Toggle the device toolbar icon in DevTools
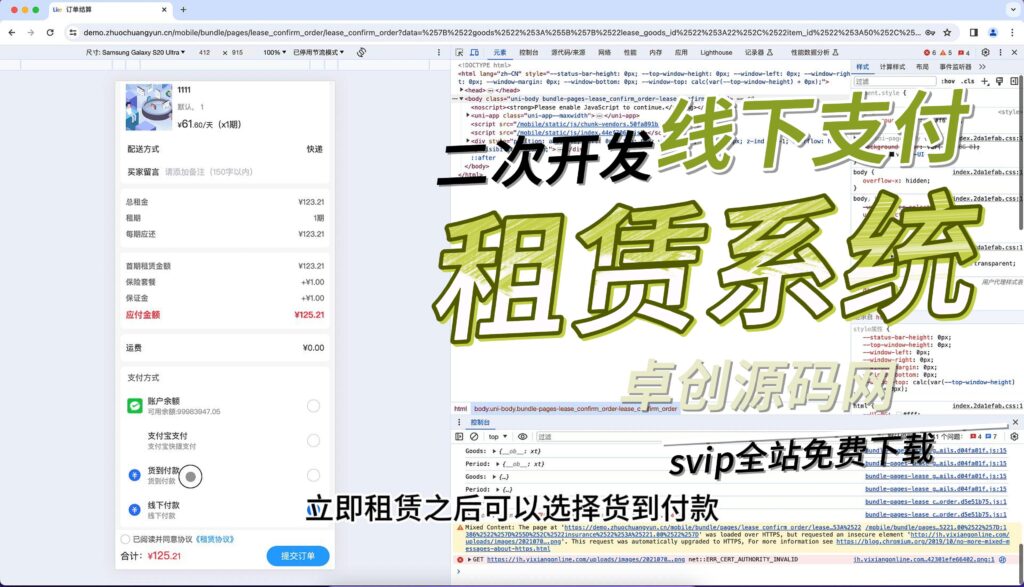1024x587 pixels. click(x=475, y=52)
